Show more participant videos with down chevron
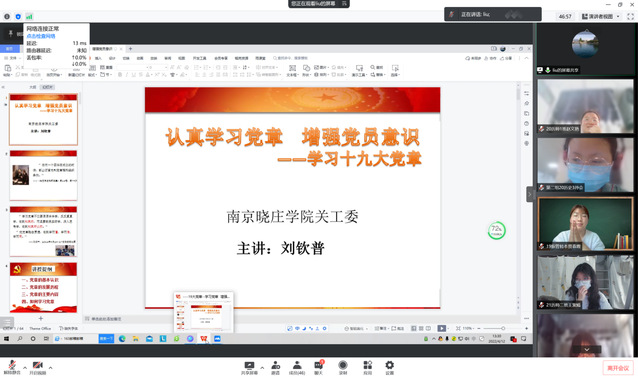Image resolution: width=638 pixels, height=377 pixels. [x=586, y=349]
